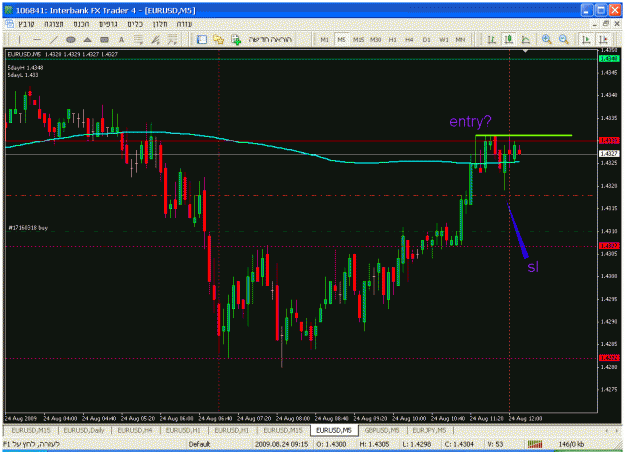
Task: Click the left tab-scroll arrow
Action: pos(607,431)
